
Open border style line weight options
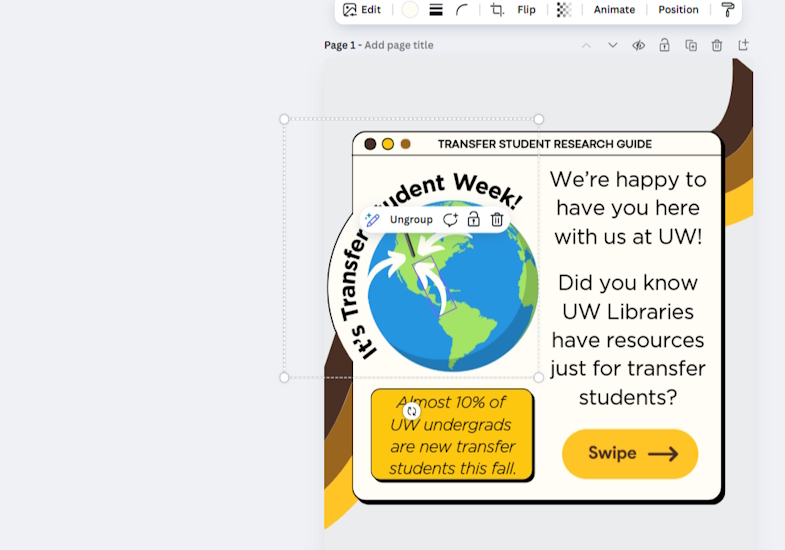[436, 10]
